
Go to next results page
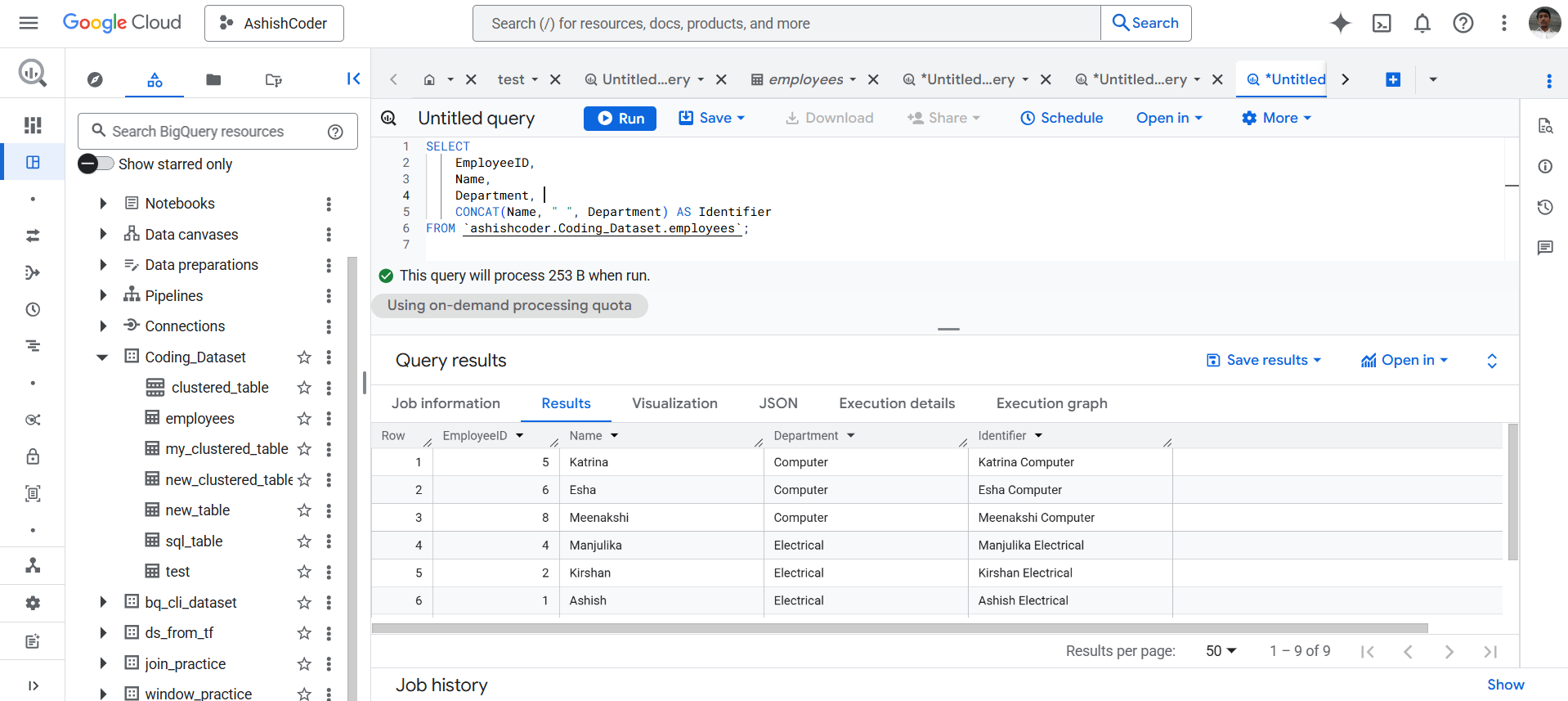pos(1449,651)
